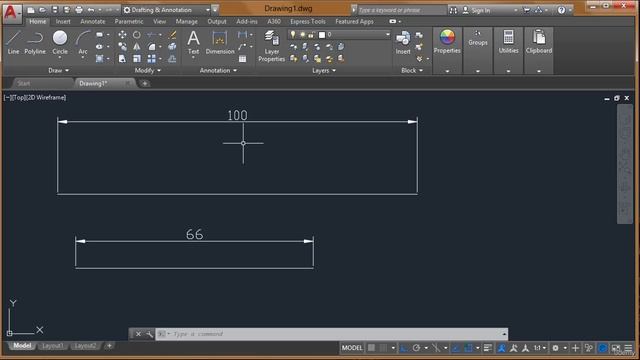The image size is (640, 360).
Task: Select the Mirror tool
Action: [137, 47]
